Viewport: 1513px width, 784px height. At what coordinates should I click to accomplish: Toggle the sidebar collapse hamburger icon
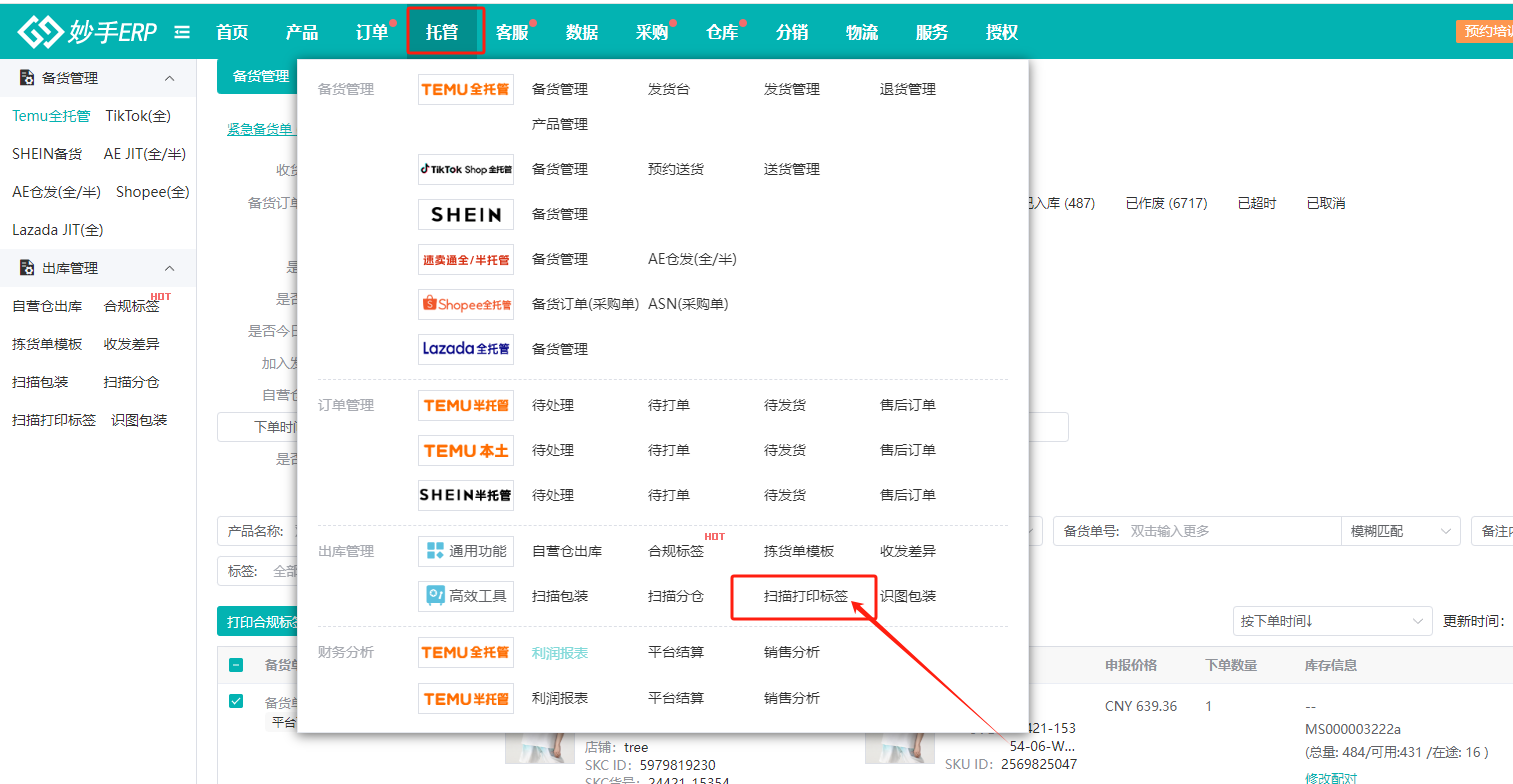[182, 32]
